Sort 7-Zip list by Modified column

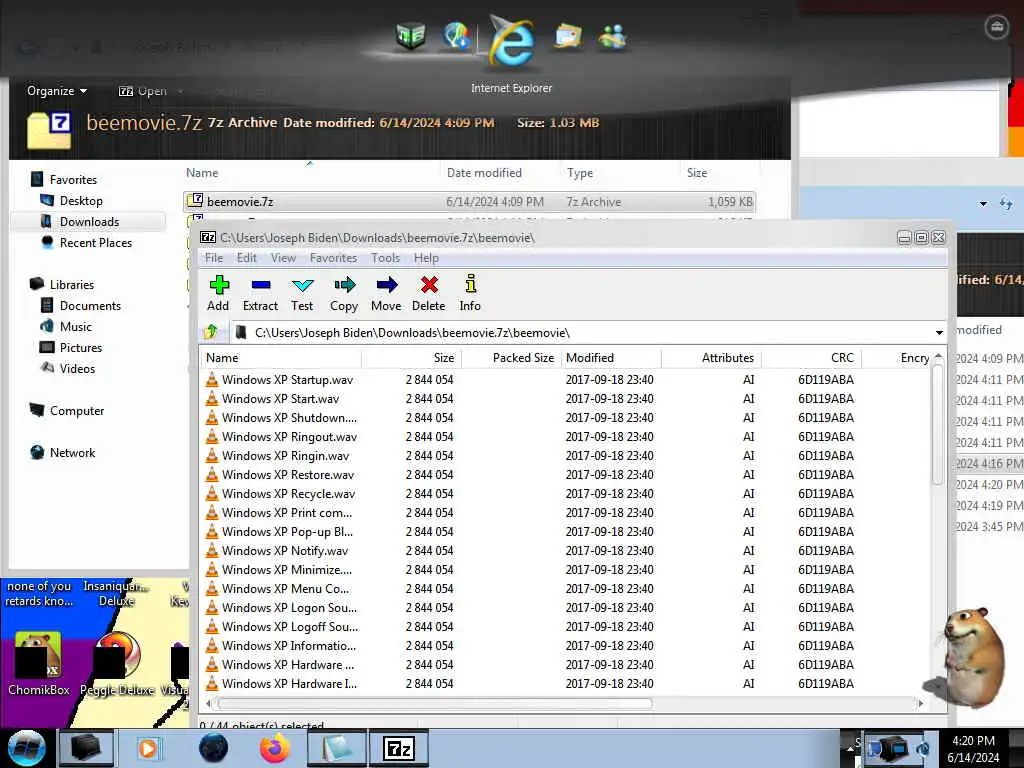[x=611, y=358]
